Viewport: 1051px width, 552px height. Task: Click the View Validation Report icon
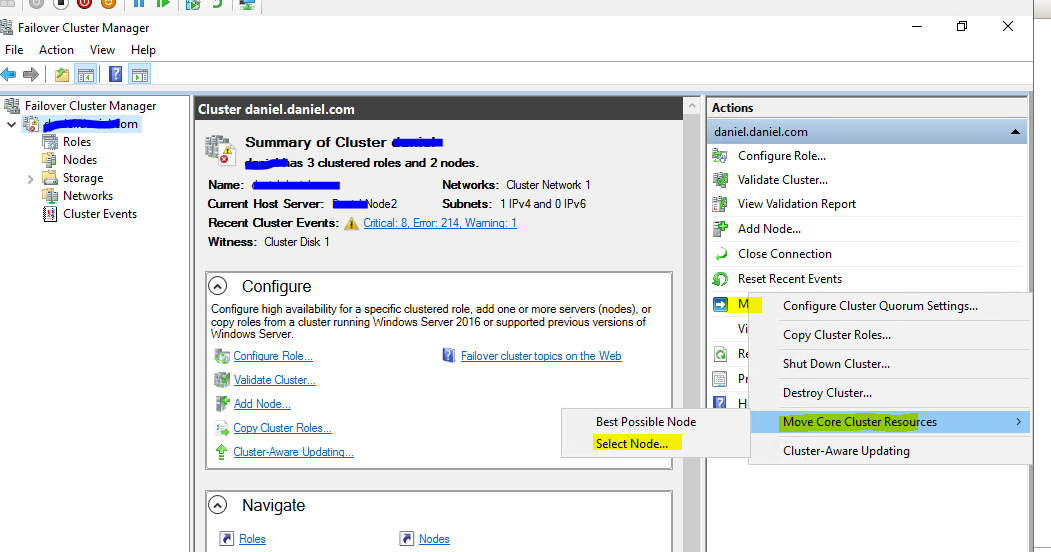click(720, 204)
